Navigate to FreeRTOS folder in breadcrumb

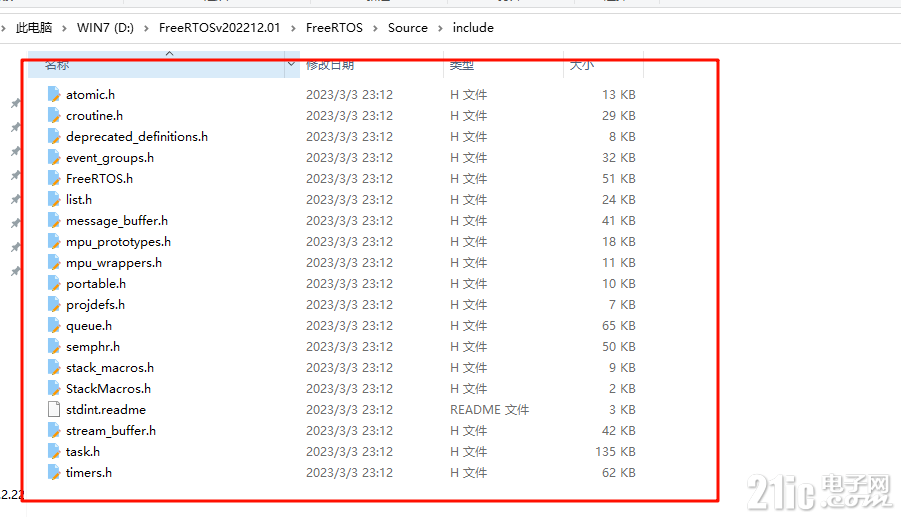pos(334,28)
